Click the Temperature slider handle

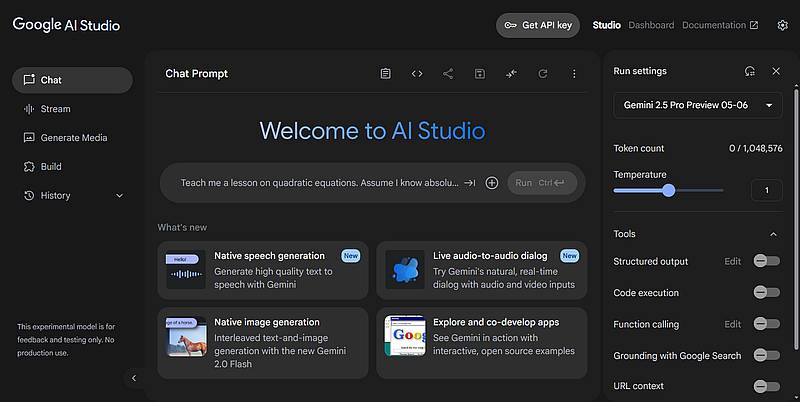[668, 190]
